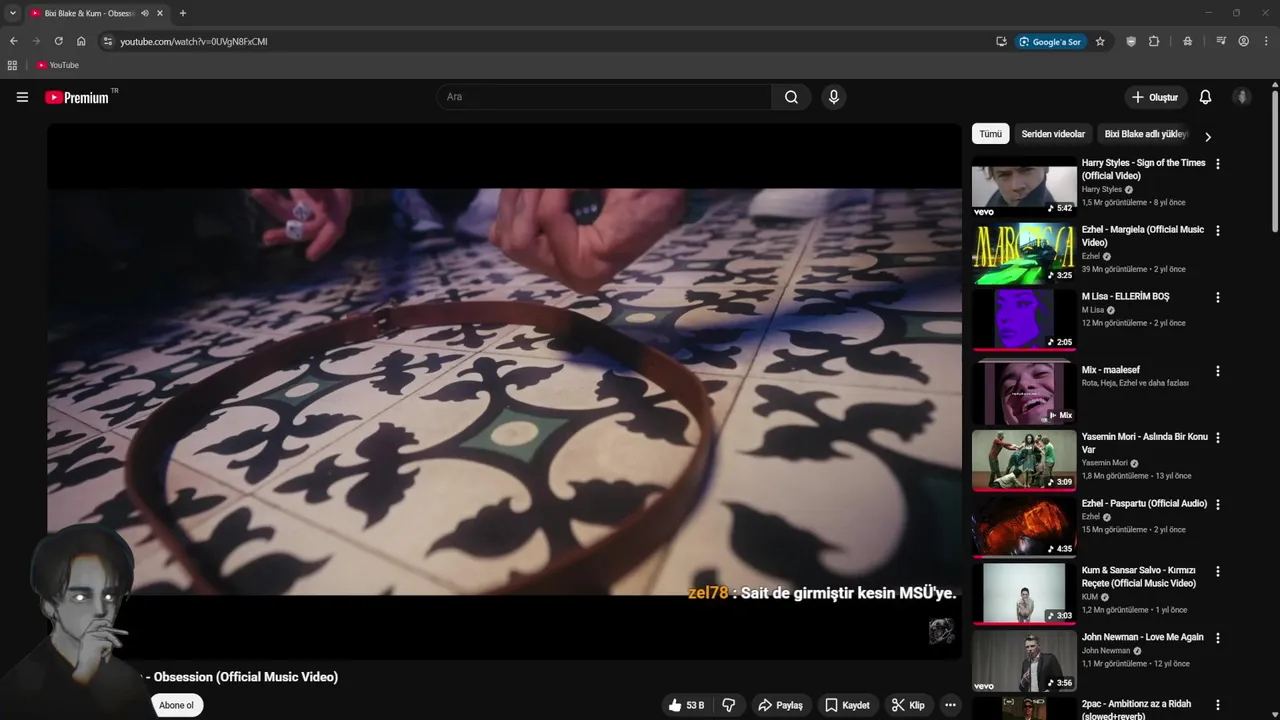The image size is (1280, 720).
Task: Open the Mix - maalesef playlist thumbnail
Action: [1024, 392]
